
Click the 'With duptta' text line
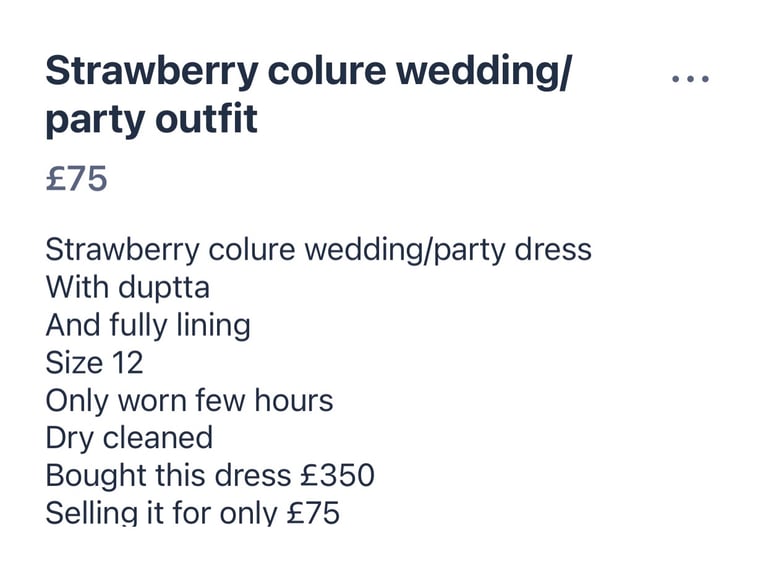pyautogui.click(x=128, y=288)
